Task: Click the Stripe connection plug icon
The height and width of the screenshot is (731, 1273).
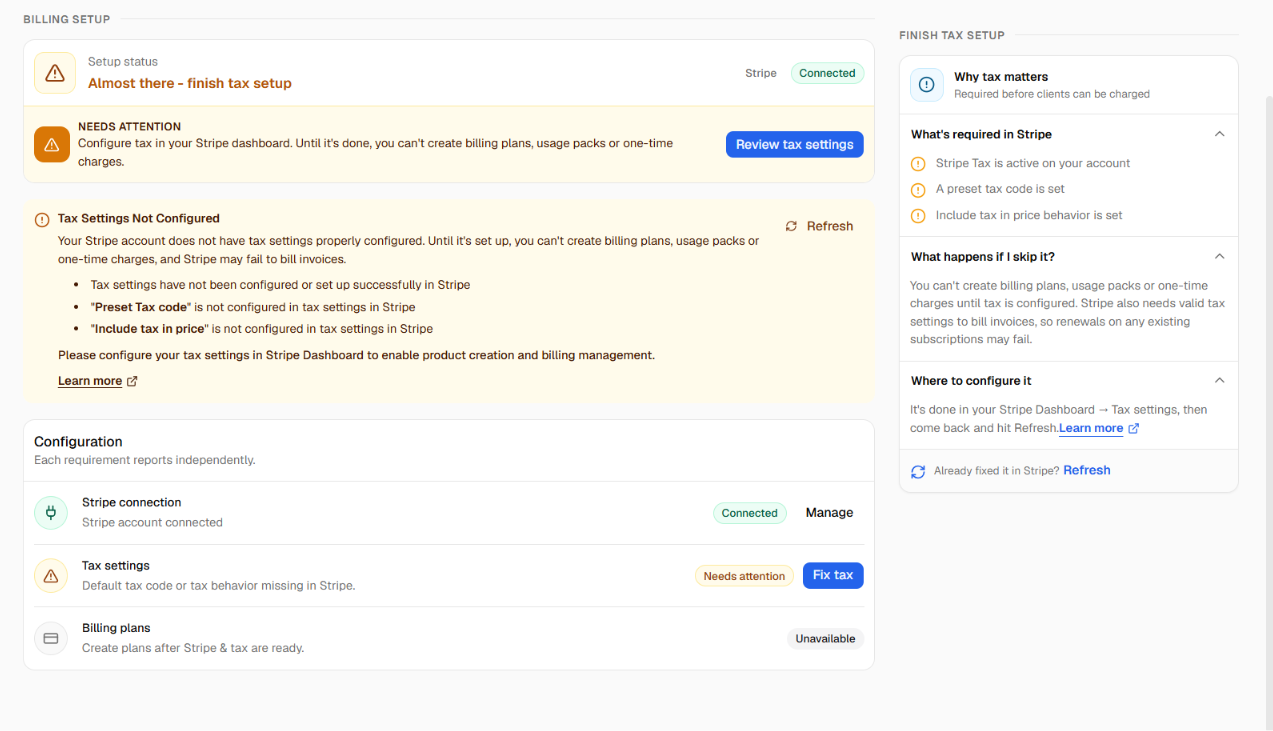Action: tap(51, 513)
